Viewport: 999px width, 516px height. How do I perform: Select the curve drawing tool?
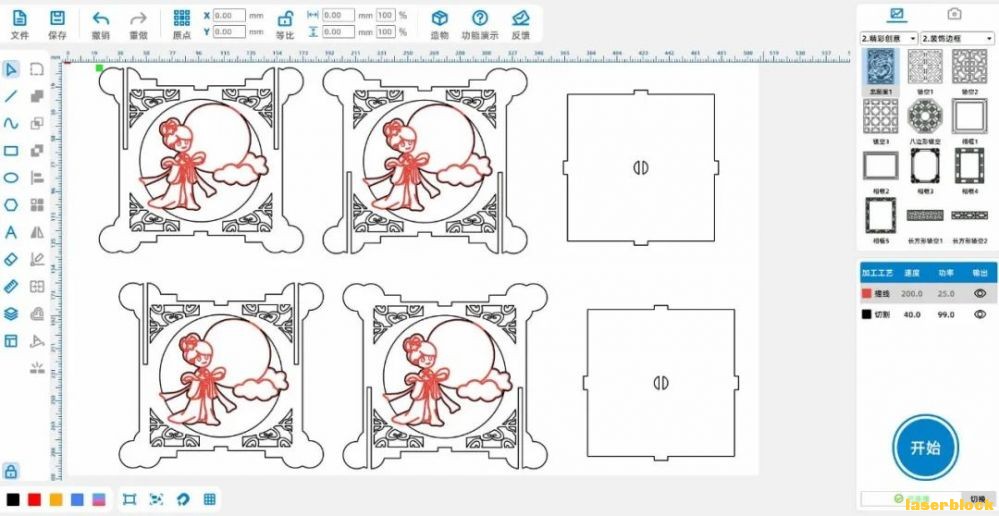click(x=11, y=124)
